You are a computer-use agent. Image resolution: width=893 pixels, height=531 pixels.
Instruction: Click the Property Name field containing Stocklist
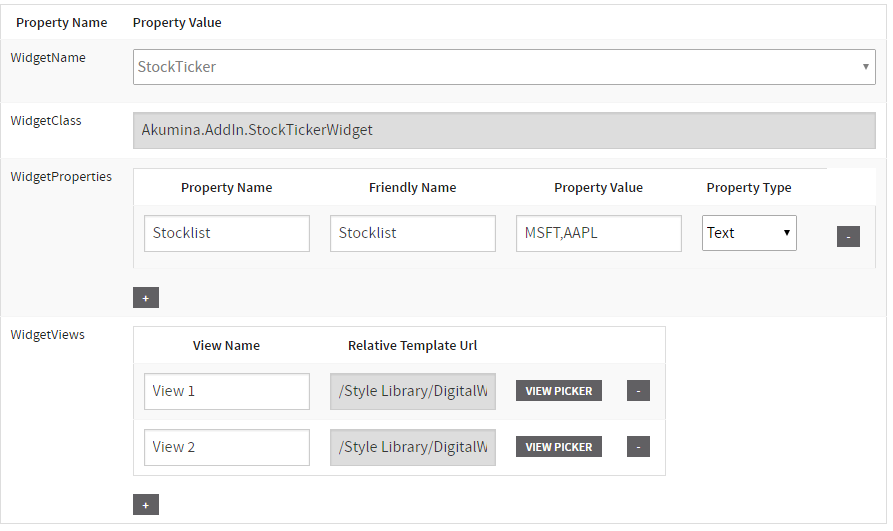tap(227, 233)
